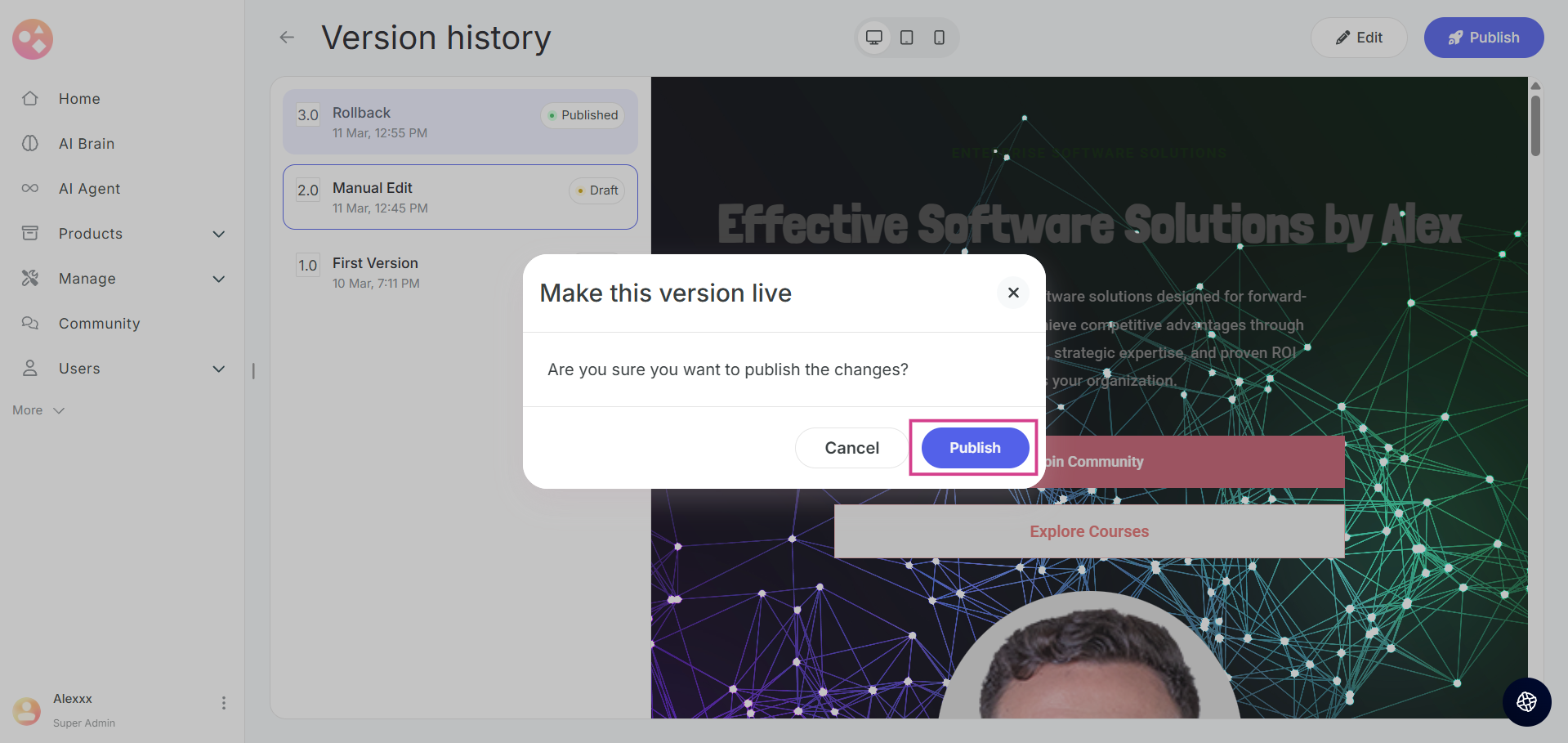Confirm with the dialog Publish button

tap(975, 448)
